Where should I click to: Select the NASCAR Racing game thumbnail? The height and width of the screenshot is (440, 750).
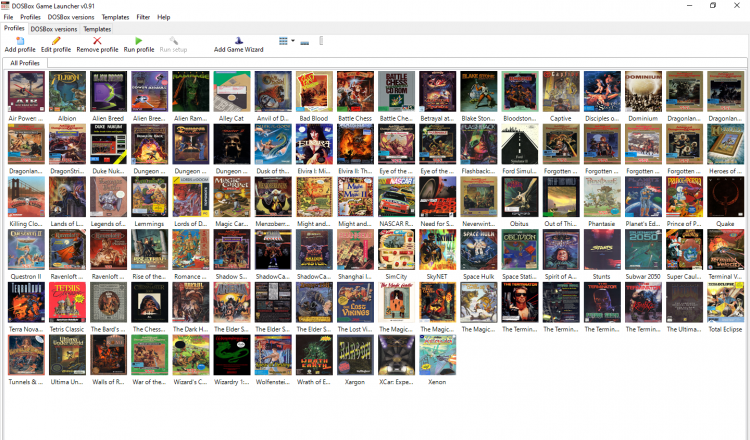coord(397,197)
